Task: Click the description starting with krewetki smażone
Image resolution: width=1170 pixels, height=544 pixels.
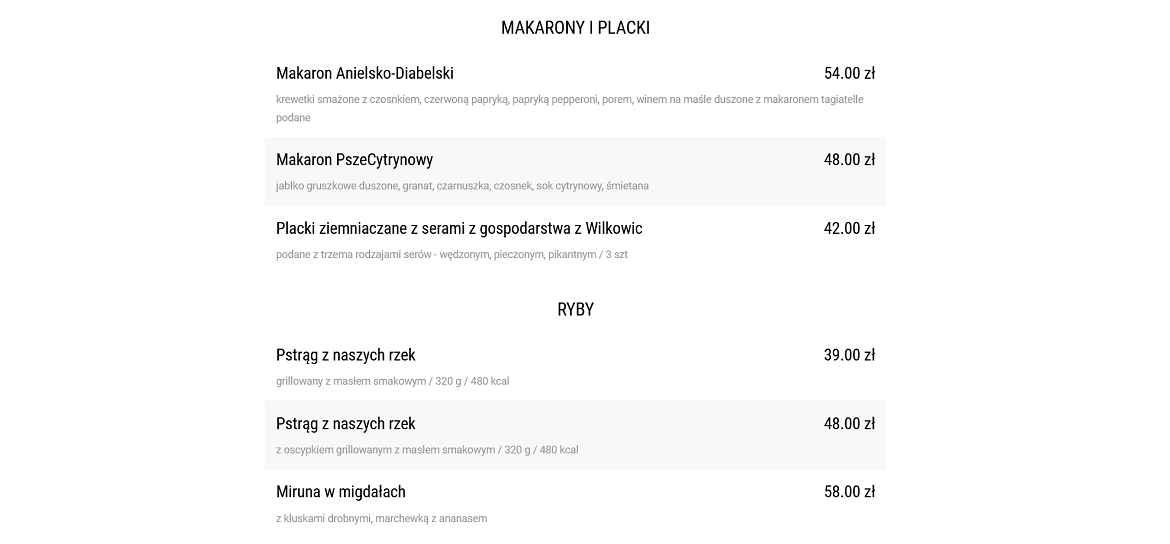Action: 569,108
